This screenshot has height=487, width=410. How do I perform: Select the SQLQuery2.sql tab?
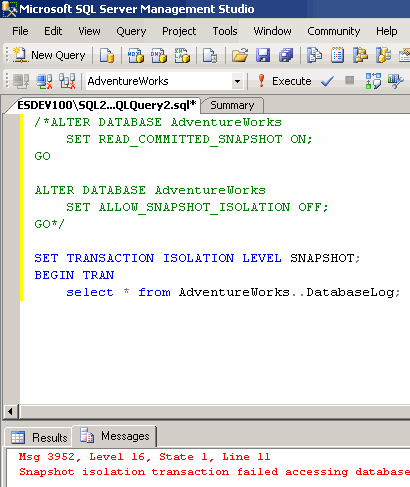click(106, 105)
